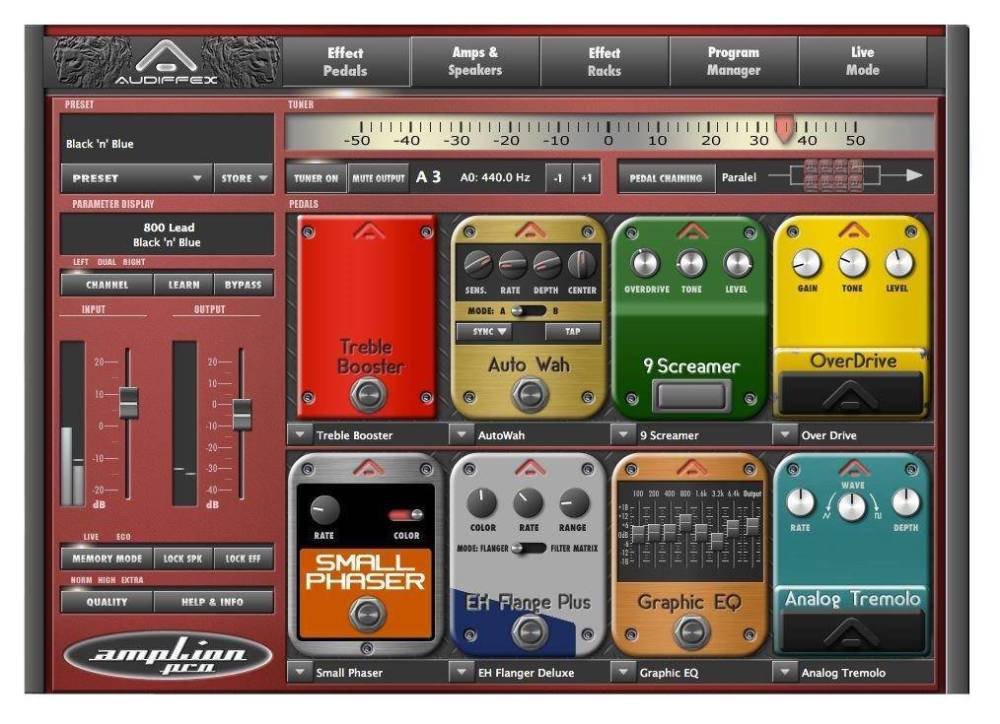The image size is (1000, 724).
Task: Click the Input level fader handle
Action: (128, 401)
